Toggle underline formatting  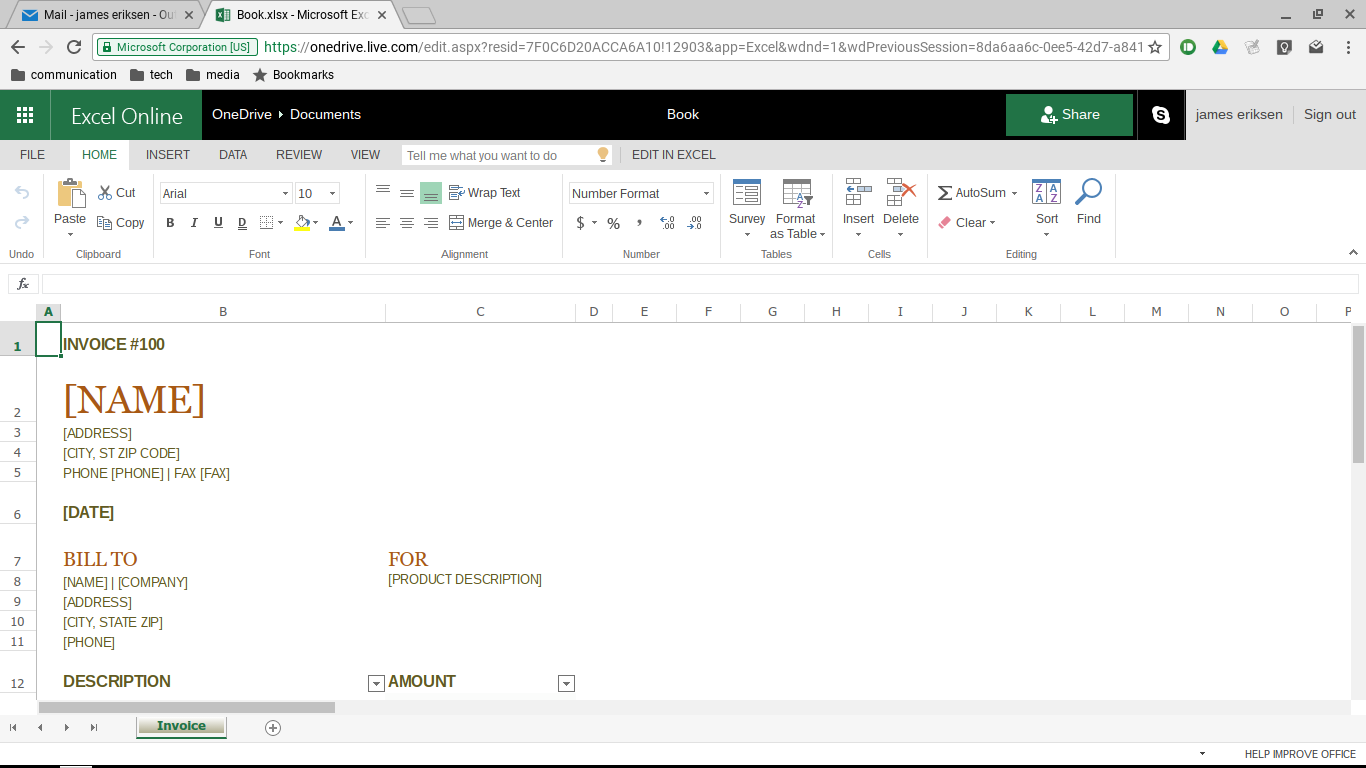click(218, 223)
